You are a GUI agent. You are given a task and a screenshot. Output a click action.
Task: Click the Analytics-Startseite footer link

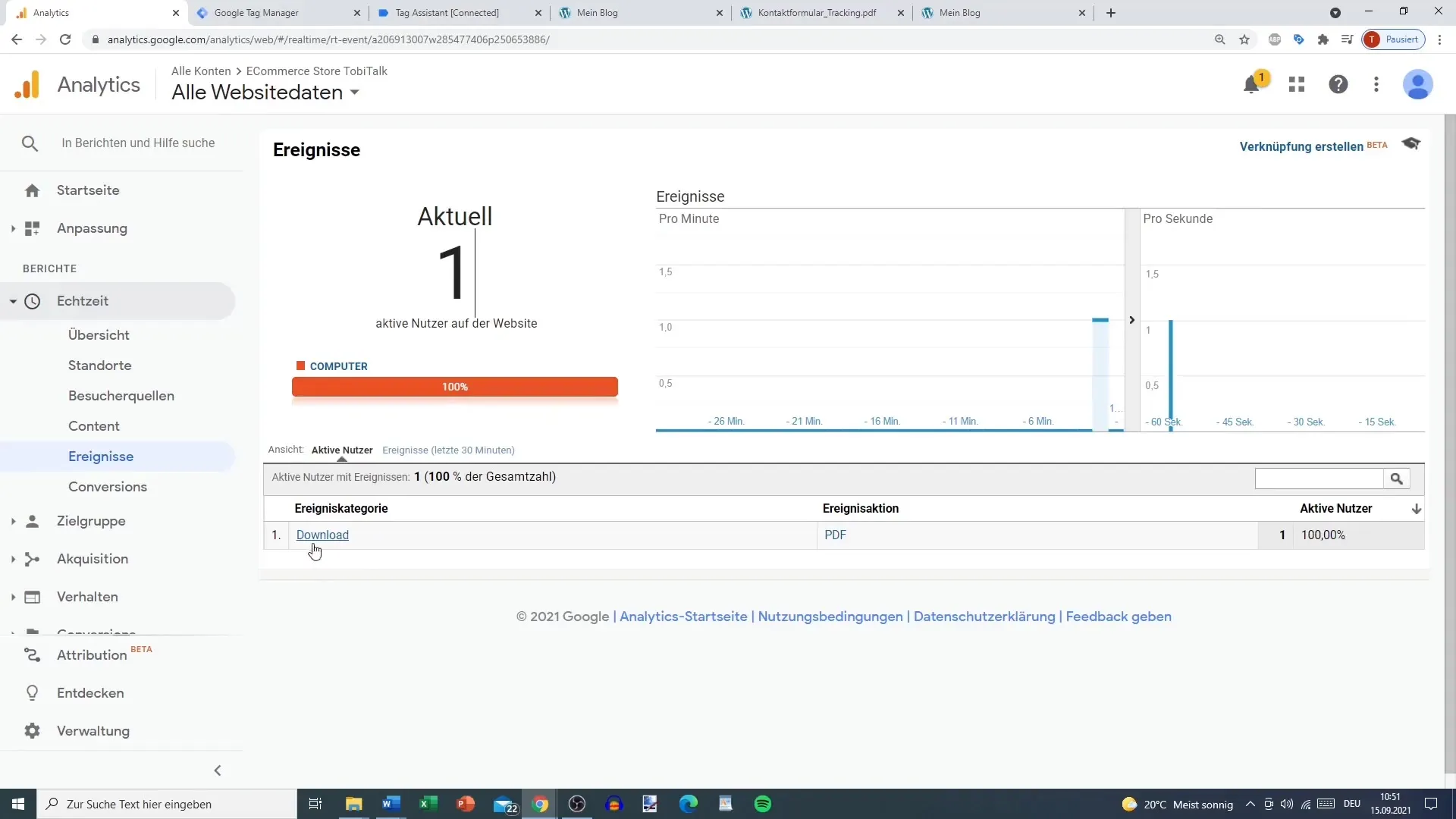pyautogui.click(x=684, y=616)
